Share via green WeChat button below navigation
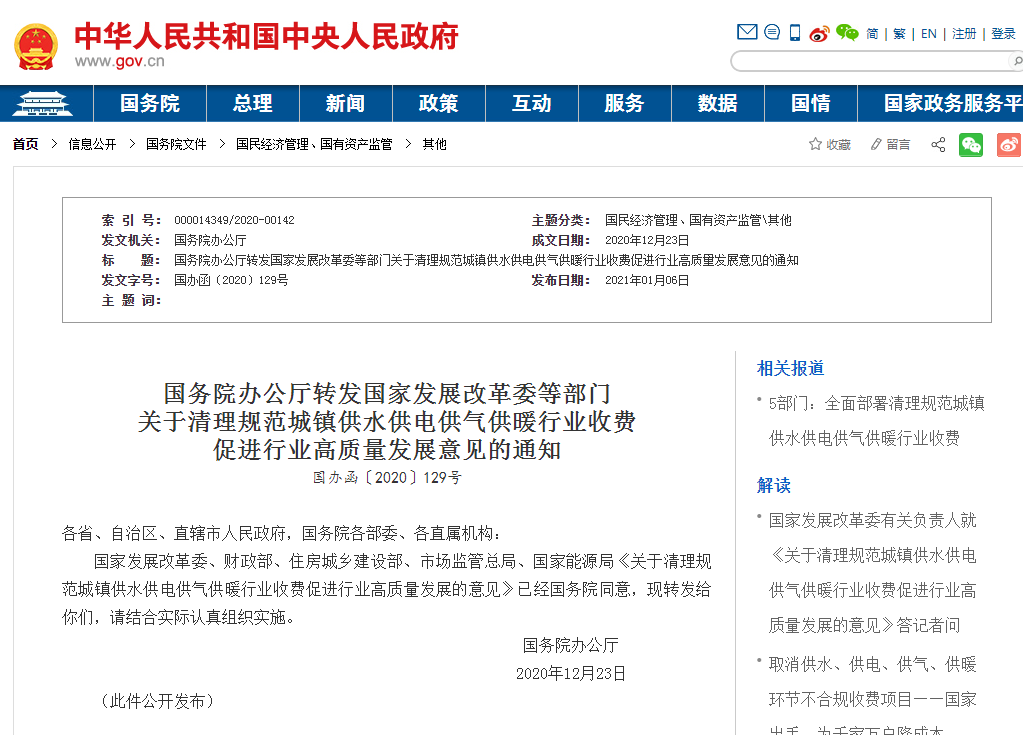The height and width of the screenshot is (735, 1023). click(971, 145)
